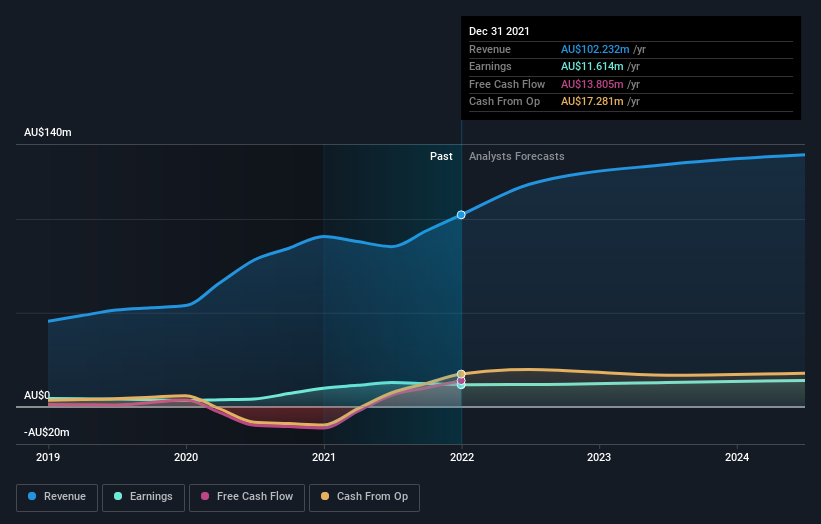Viewport: 821px width, 524px height.
Task: Click the 2021 x-axis label
Action: tap(324, 457)
